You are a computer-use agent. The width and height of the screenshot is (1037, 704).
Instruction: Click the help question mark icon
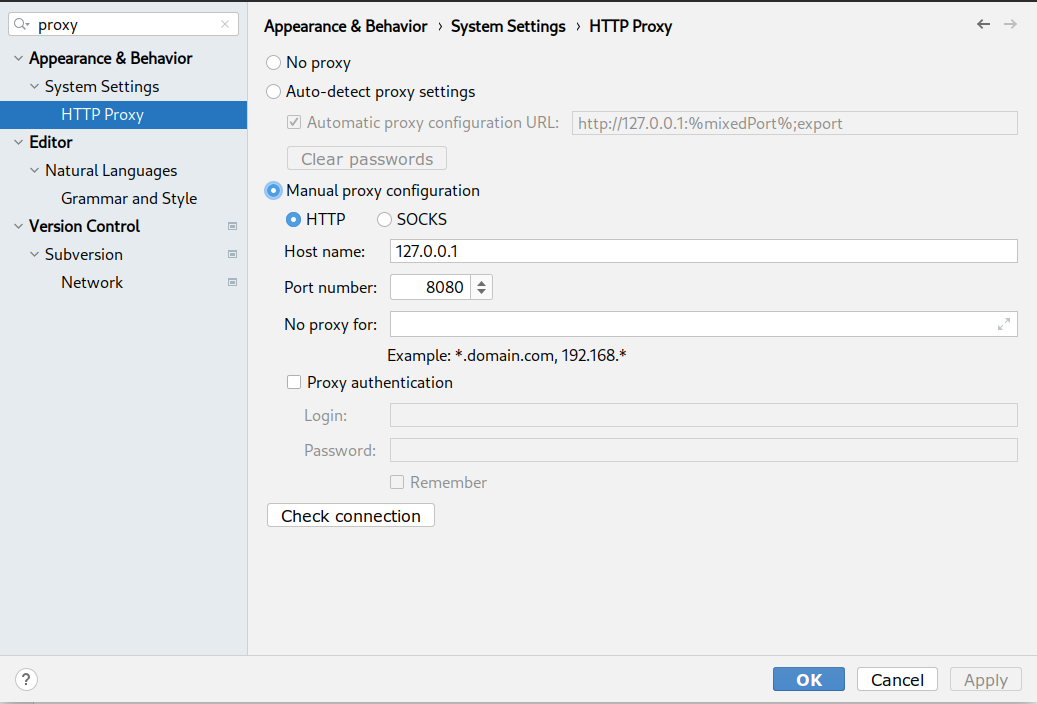pyautogui.click(x=26, y=680)
